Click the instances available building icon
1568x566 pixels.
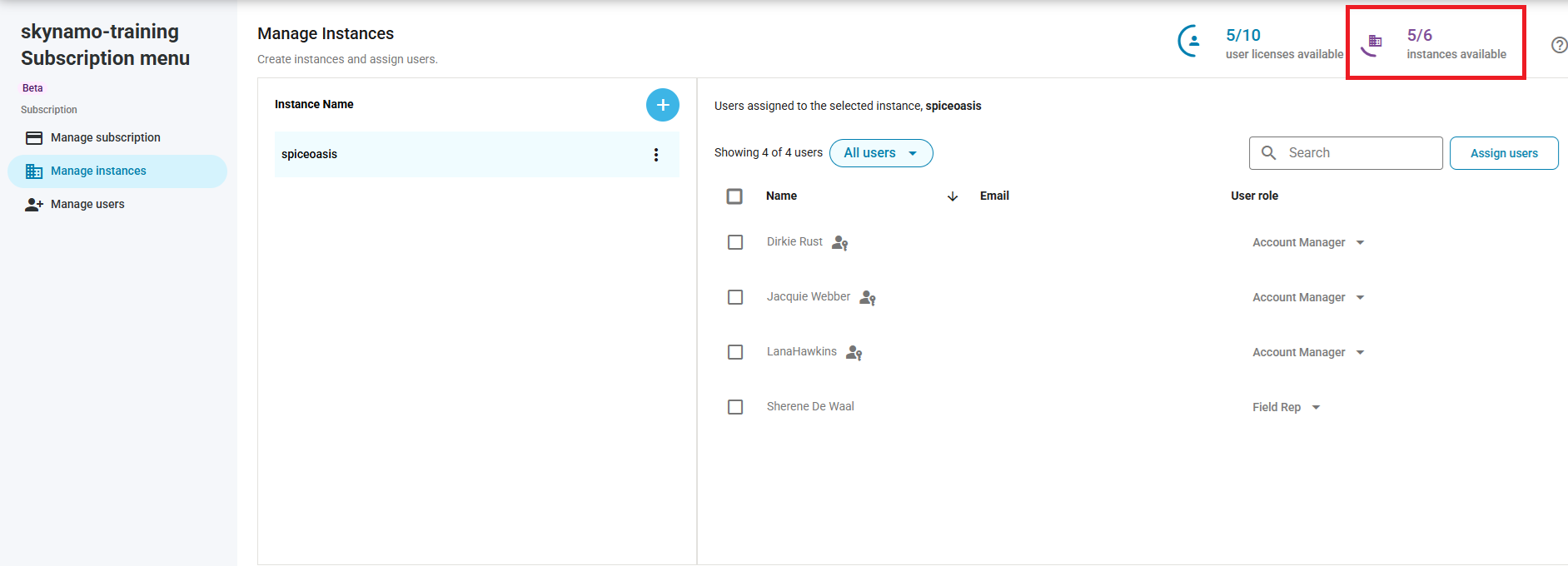(x=1373, y=43)
